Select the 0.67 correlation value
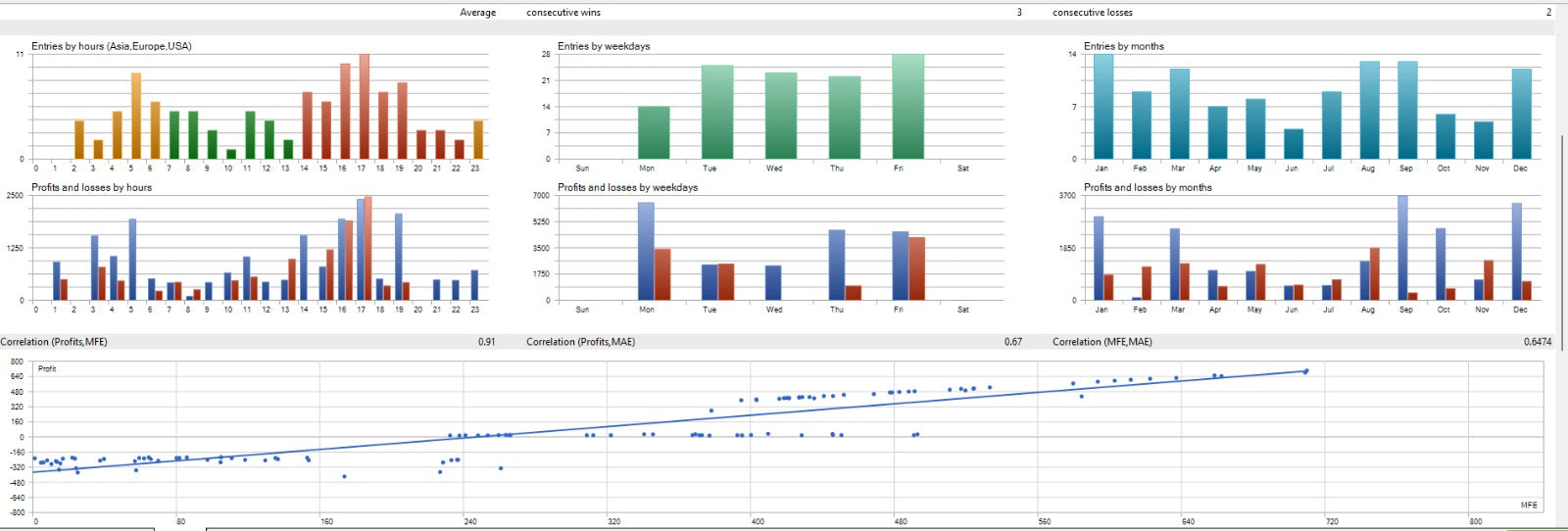The width and height of the screenshot is (1568, 531). point(1012,342)
